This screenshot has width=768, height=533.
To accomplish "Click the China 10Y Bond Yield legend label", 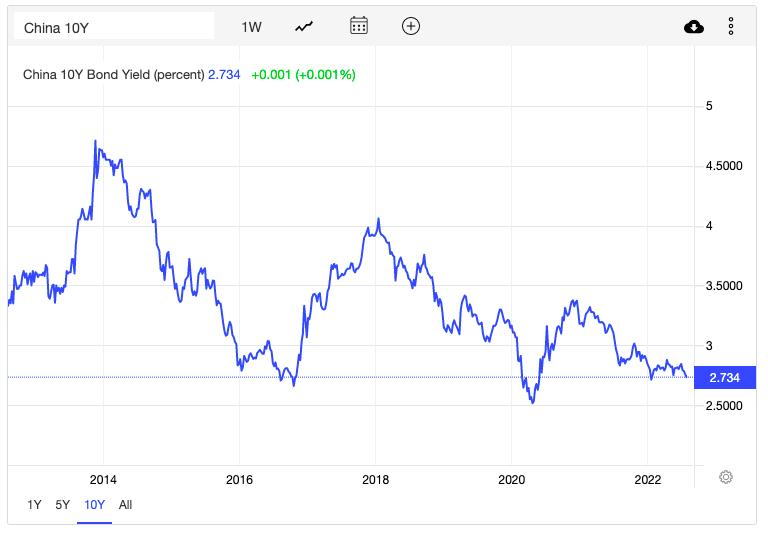I will [113, 74].
